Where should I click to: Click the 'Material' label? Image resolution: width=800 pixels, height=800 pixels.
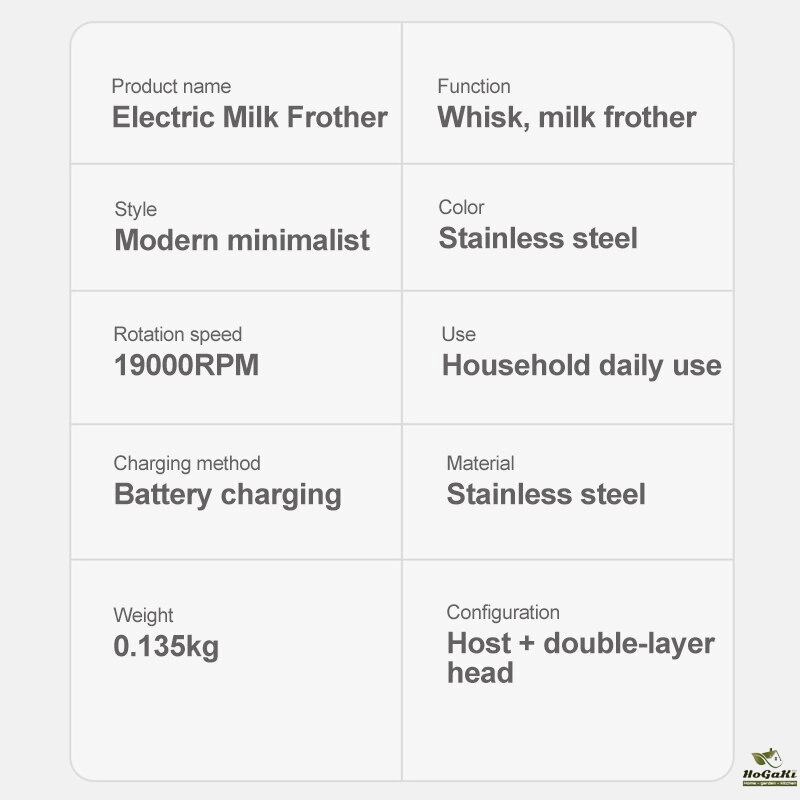tap(480, 463)
